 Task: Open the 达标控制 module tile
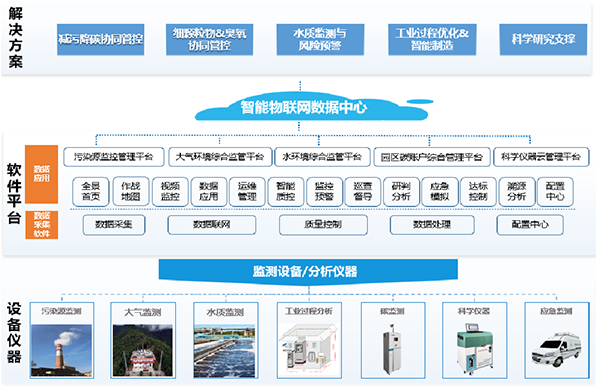[478, 192]
